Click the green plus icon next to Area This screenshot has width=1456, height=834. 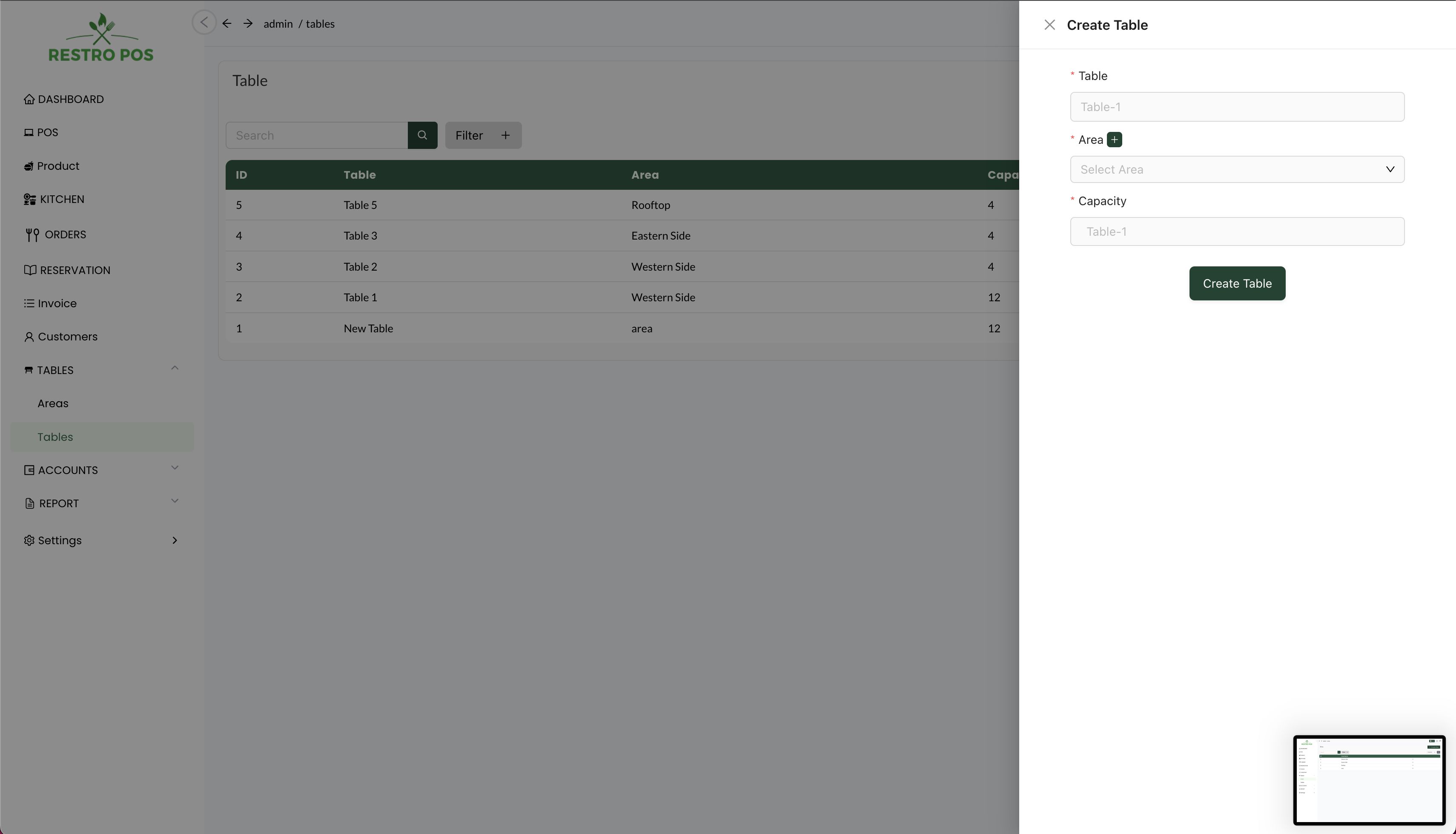coord(1114,140)
